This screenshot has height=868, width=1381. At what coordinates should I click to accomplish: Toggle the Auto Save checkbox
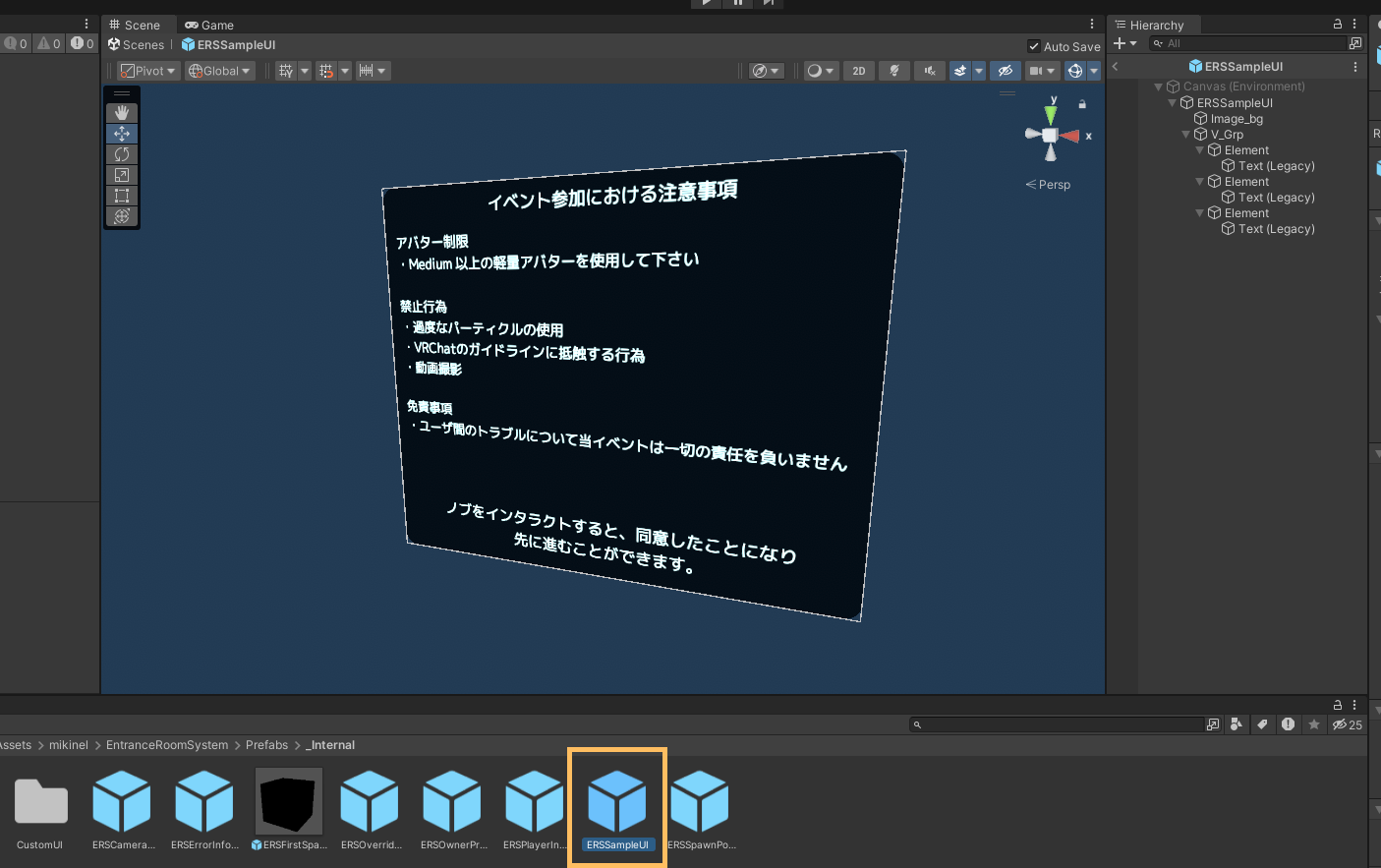coord(1034,46)
